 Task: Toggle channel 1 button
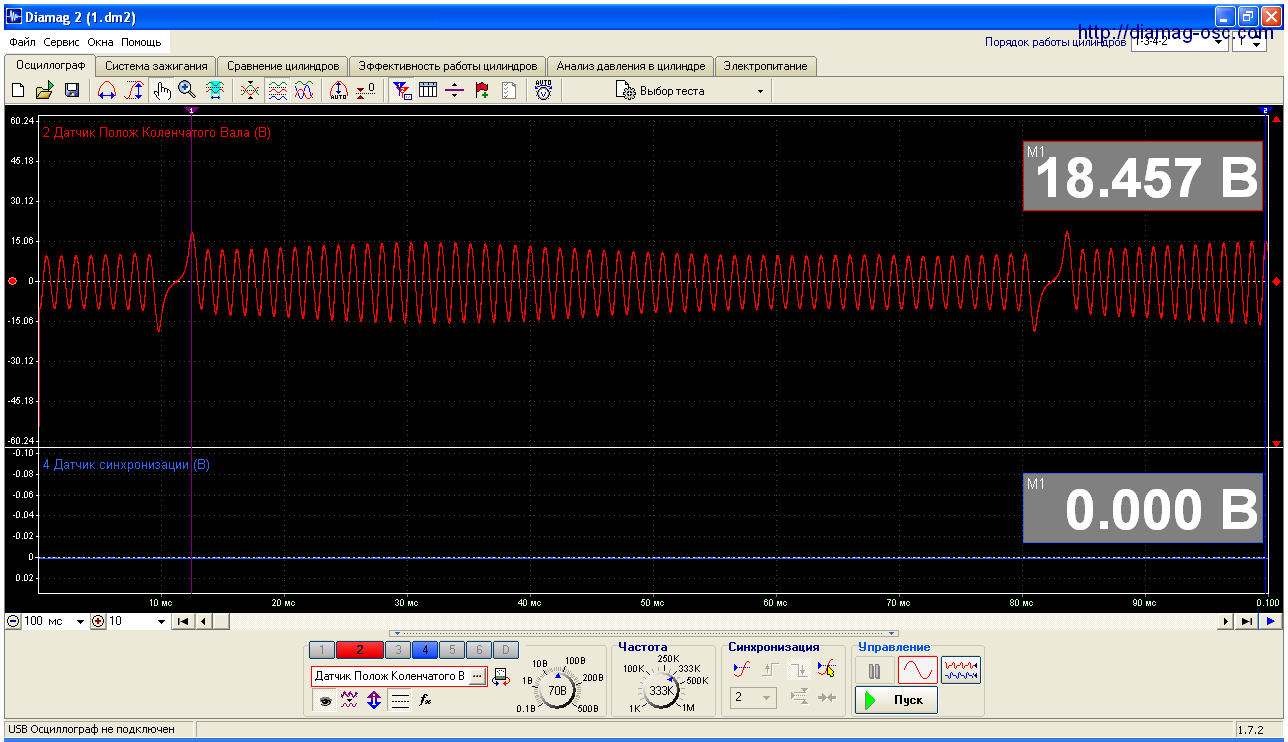[323, 649]
